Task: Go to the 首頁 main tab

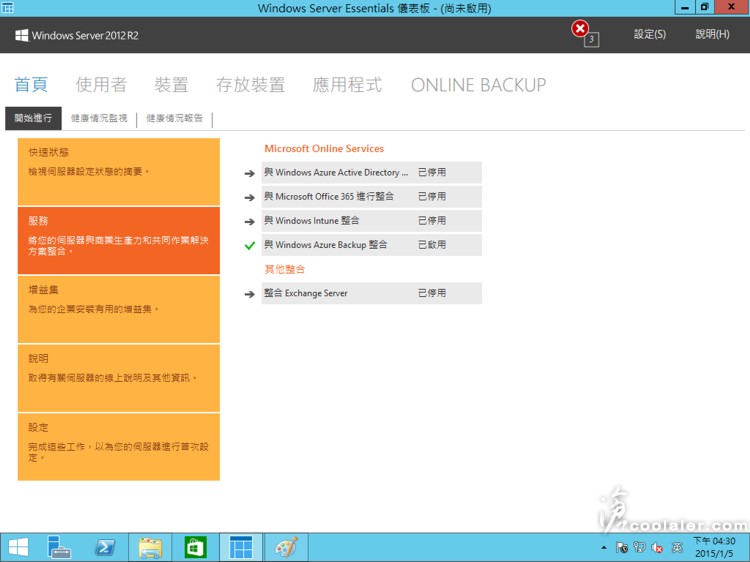Action: pyautogui.click(x=31, y=84)
